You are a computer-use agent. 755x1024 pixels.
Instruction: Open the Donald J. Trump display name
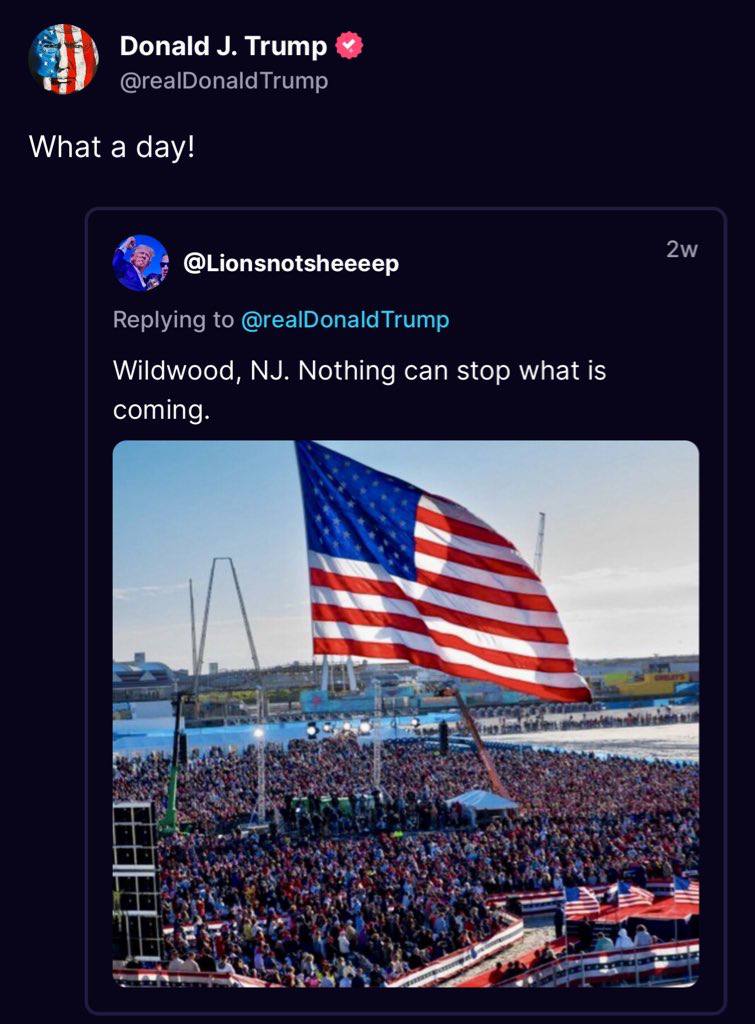point(223,46)
